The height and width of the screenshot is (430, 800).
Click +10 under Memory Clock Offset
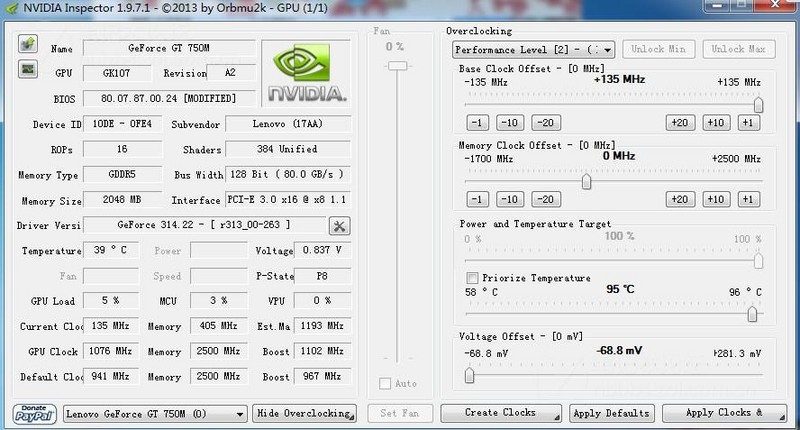coord(716,199)
